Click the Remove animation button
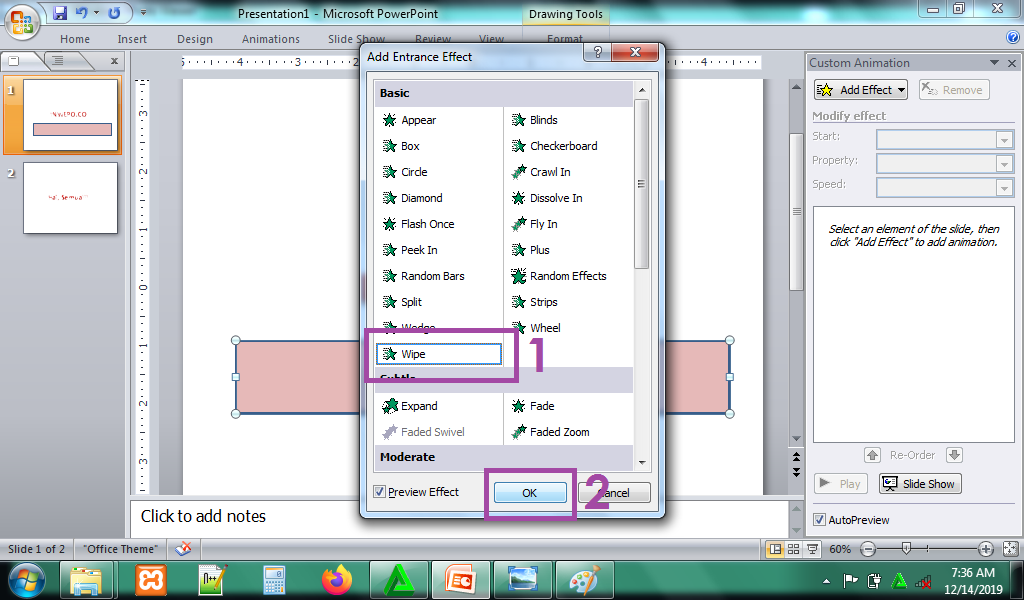 [x=954, y=89]
